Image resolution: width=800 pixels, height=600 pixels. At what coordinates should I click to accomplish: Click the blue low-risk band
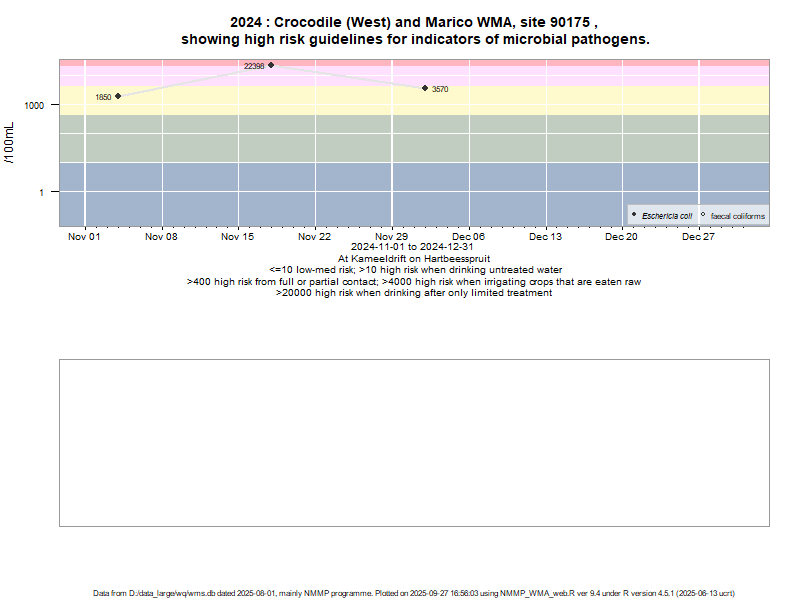(x=400, y=195)
